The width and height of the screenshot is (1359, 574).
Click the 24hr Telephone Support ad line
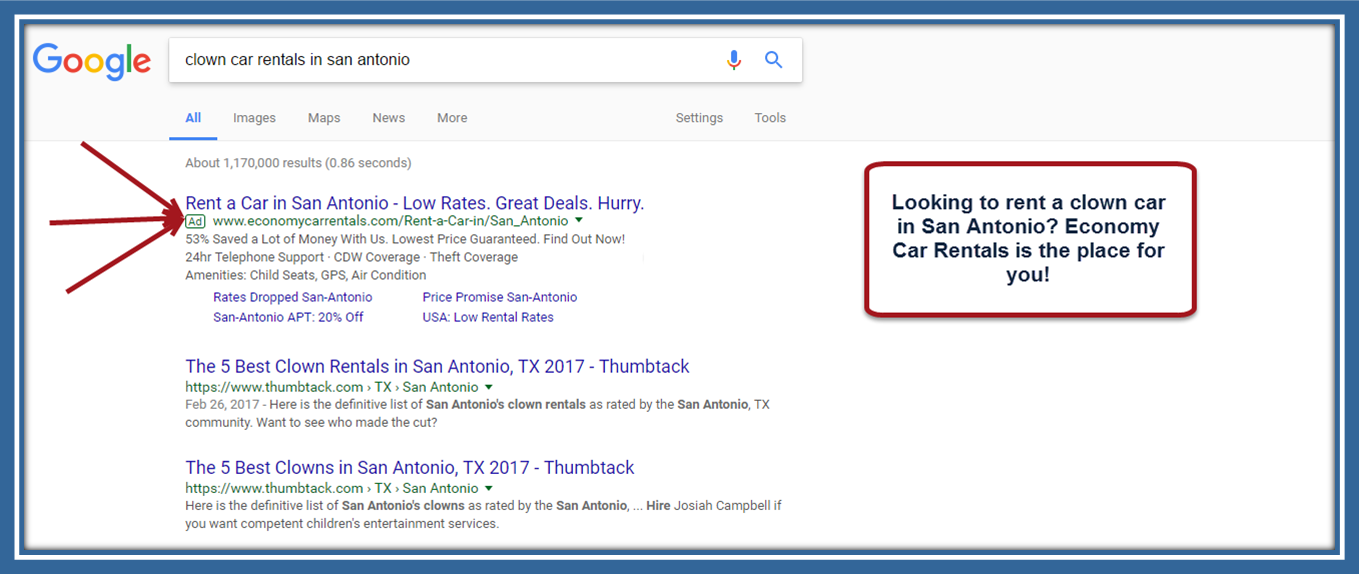pyautogui.click(x=351, y=257)
